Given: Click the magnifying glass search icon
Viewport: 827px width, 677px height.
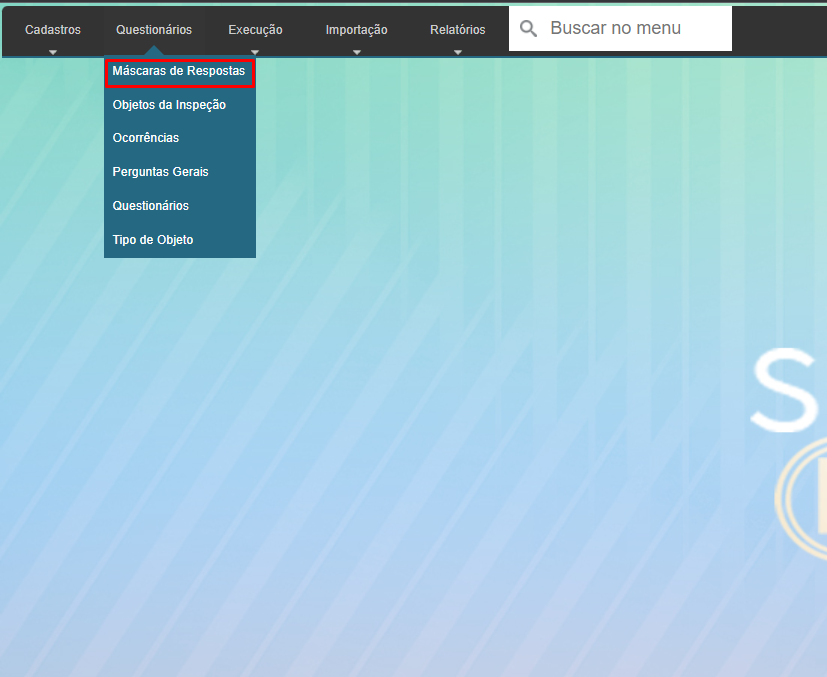Looking at the screenshot, I should click(529, 29).
